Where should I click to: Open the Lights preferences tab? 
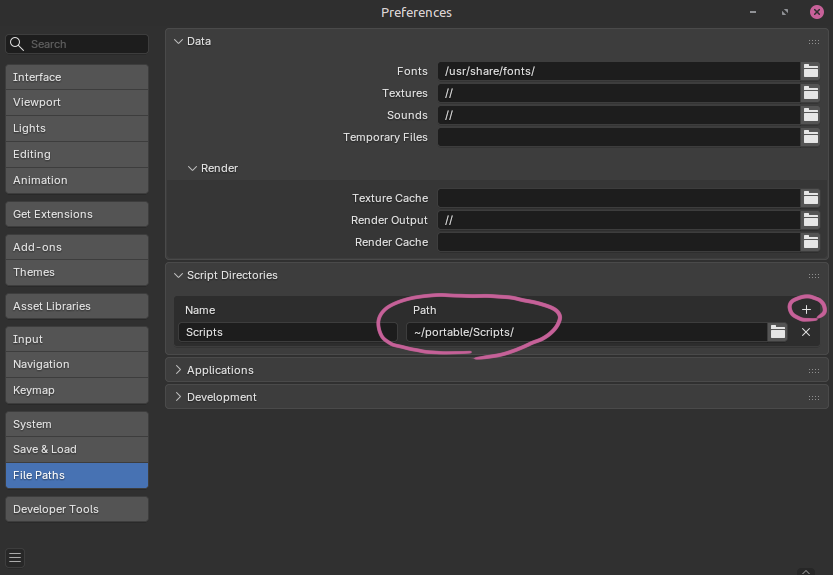(77, 128)
